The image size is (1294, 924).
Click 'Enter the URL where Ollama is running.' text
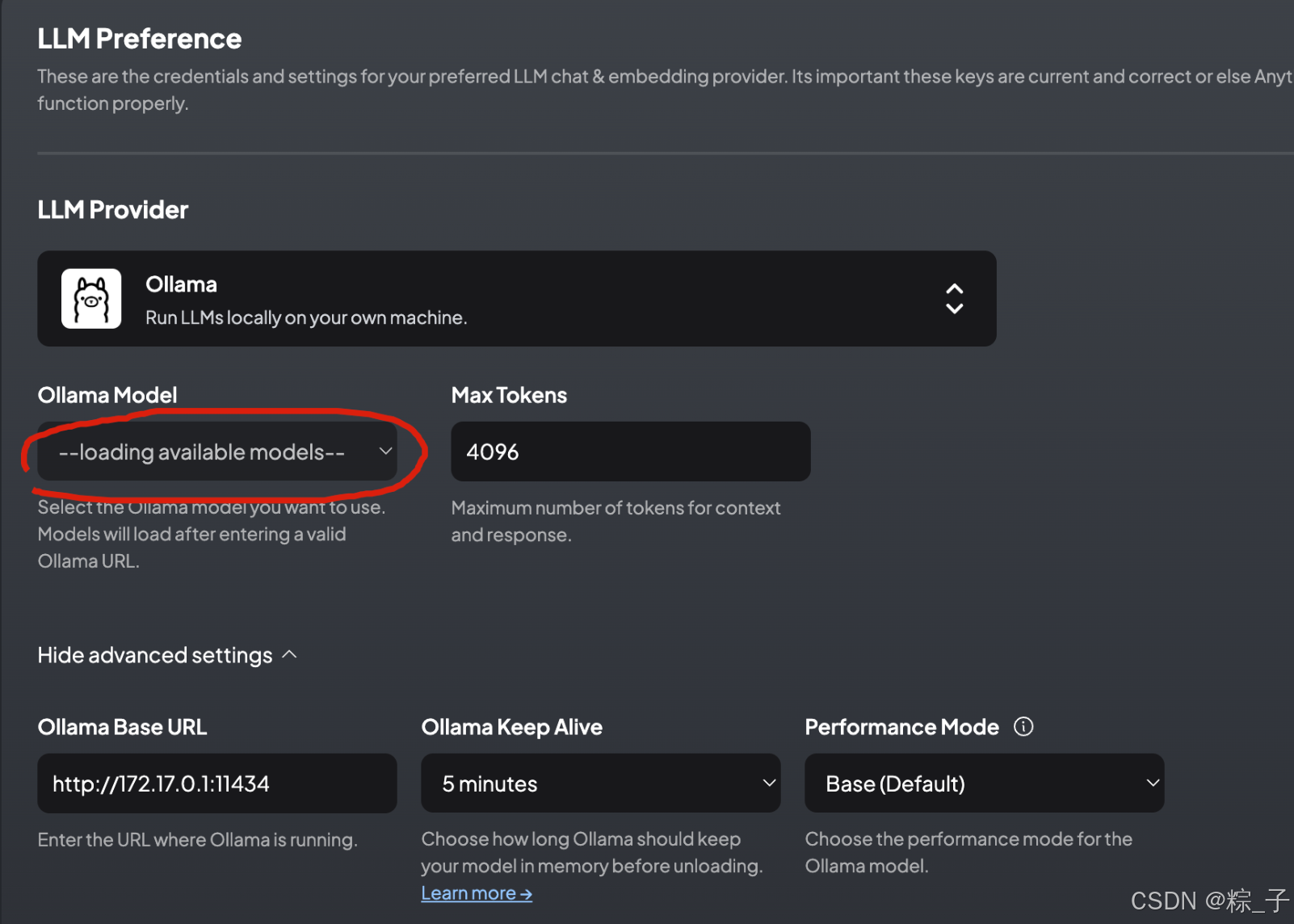(197, 840)
